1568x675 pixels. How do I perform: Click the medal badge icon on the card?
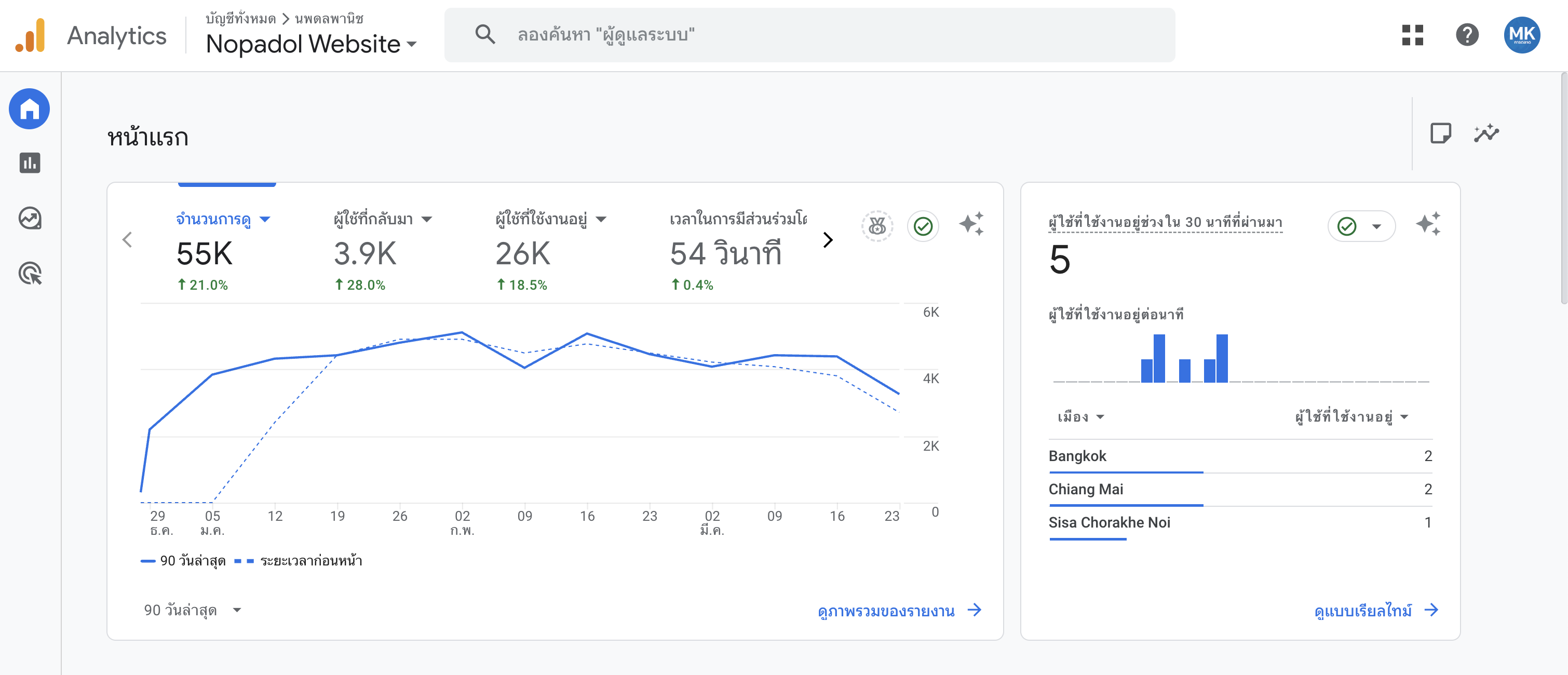pos(876,226)
